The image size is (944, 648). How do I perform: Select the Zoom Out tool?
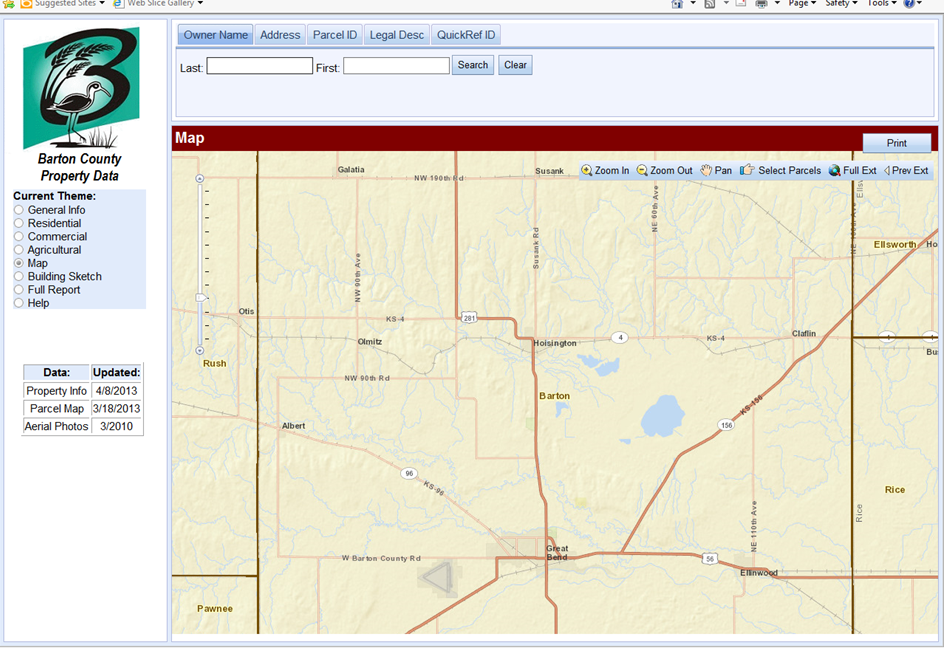pyautogui.click(x=663, y=170)
